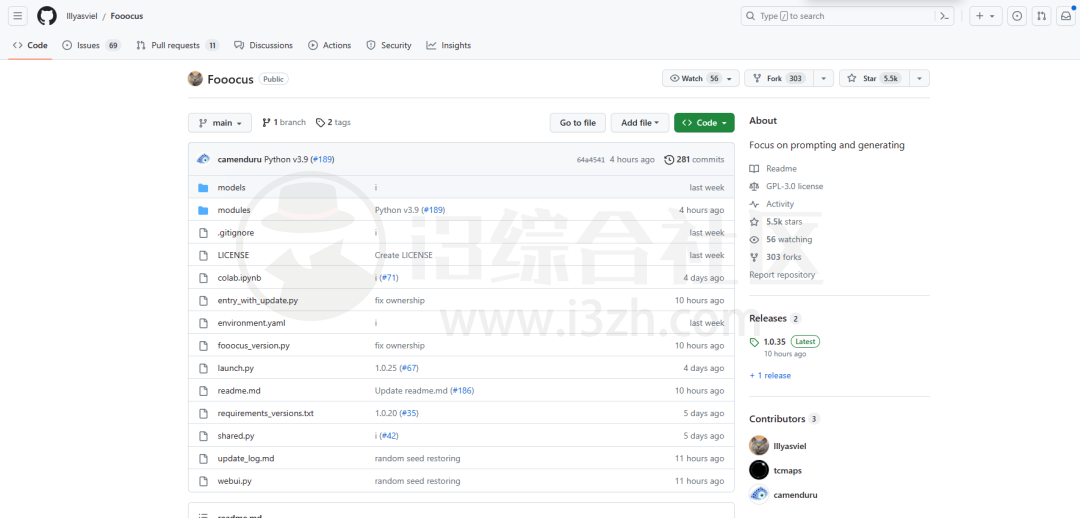Screen dimensions: 1080x518
Task: Star the Fooocus repository
Action: [874, 79]
